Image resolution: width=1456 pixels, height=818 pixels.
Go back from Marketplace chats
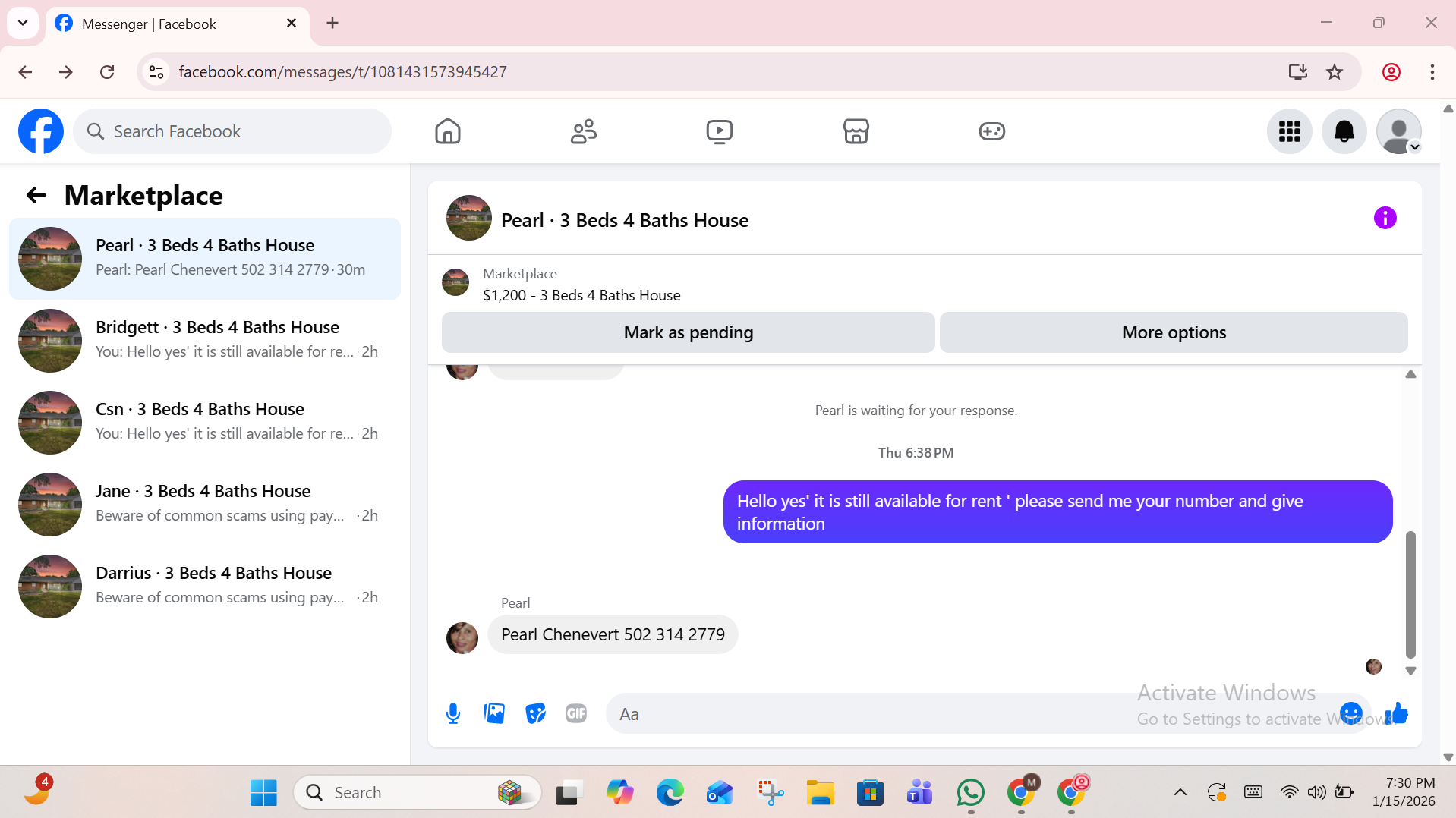click(x=36, y=196)
